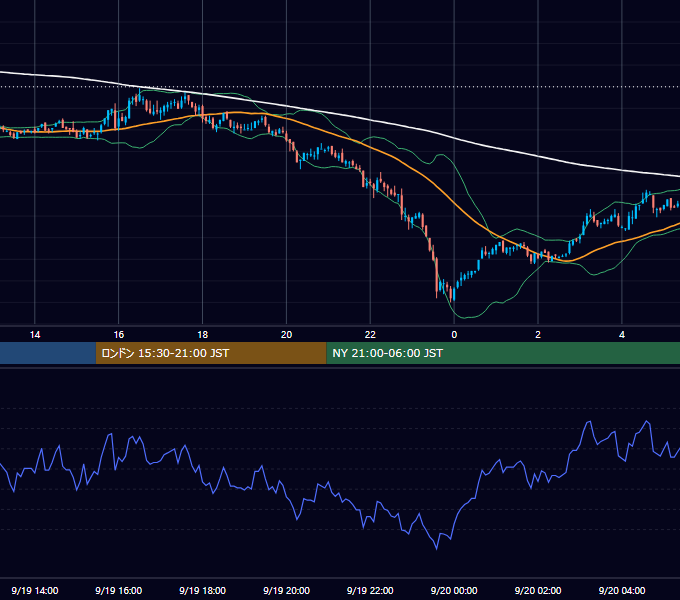This screenshot has height=600, width=680.
Task: Click the 14 hour axis label
Action: coord(35,335)
